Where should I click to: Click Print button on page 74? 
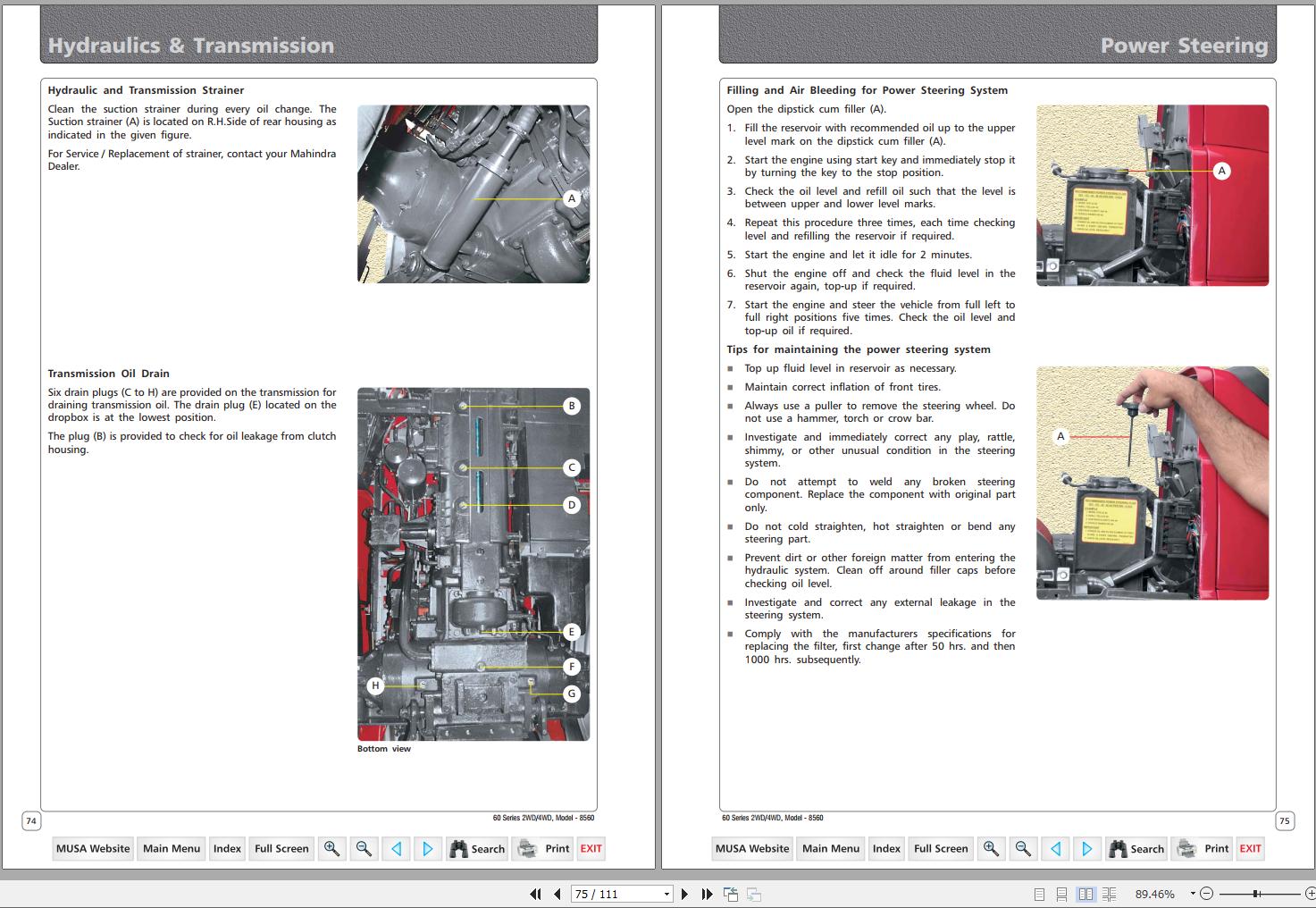(544, 849)
